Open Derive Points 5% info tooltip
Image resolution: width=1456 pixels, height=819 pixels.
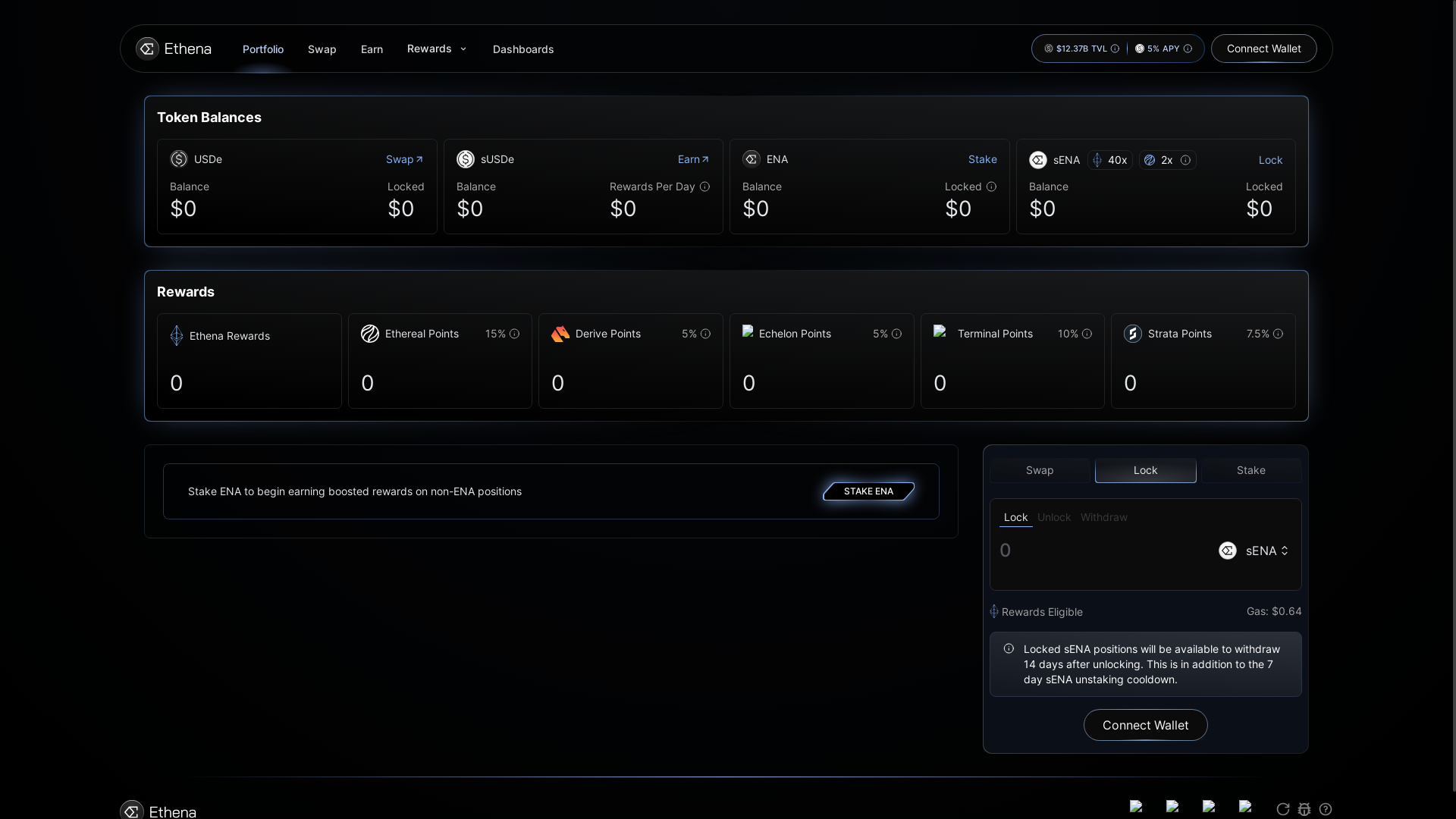point(705,334)
